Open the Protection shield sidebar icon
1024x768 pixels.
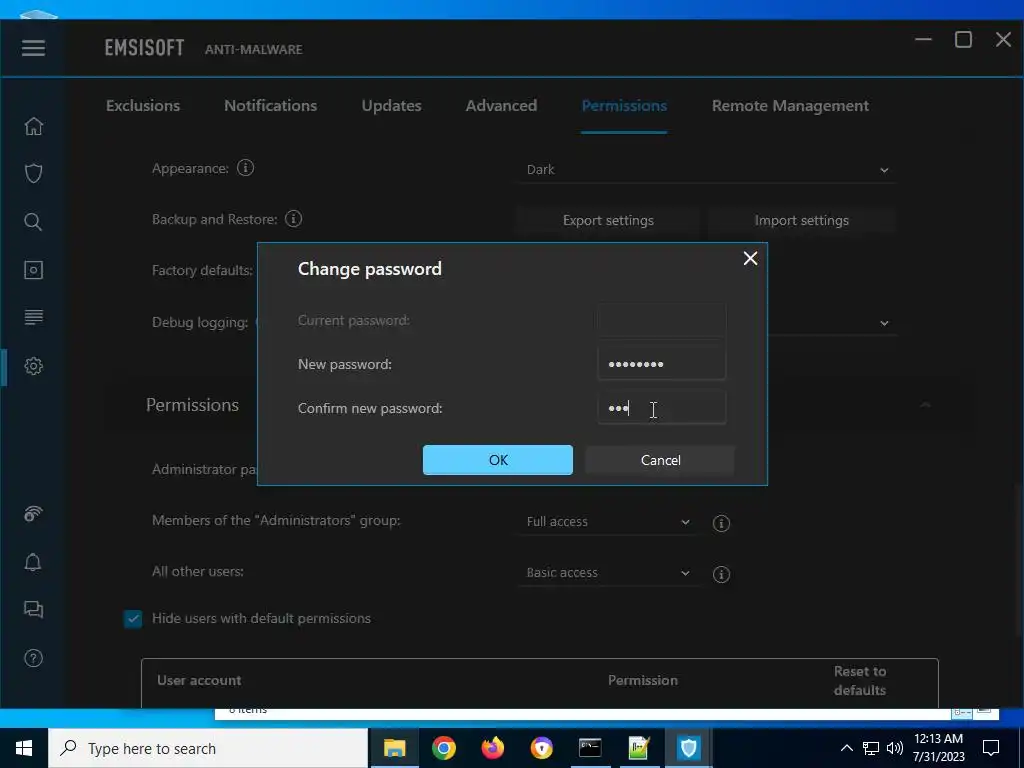point(33,173)
